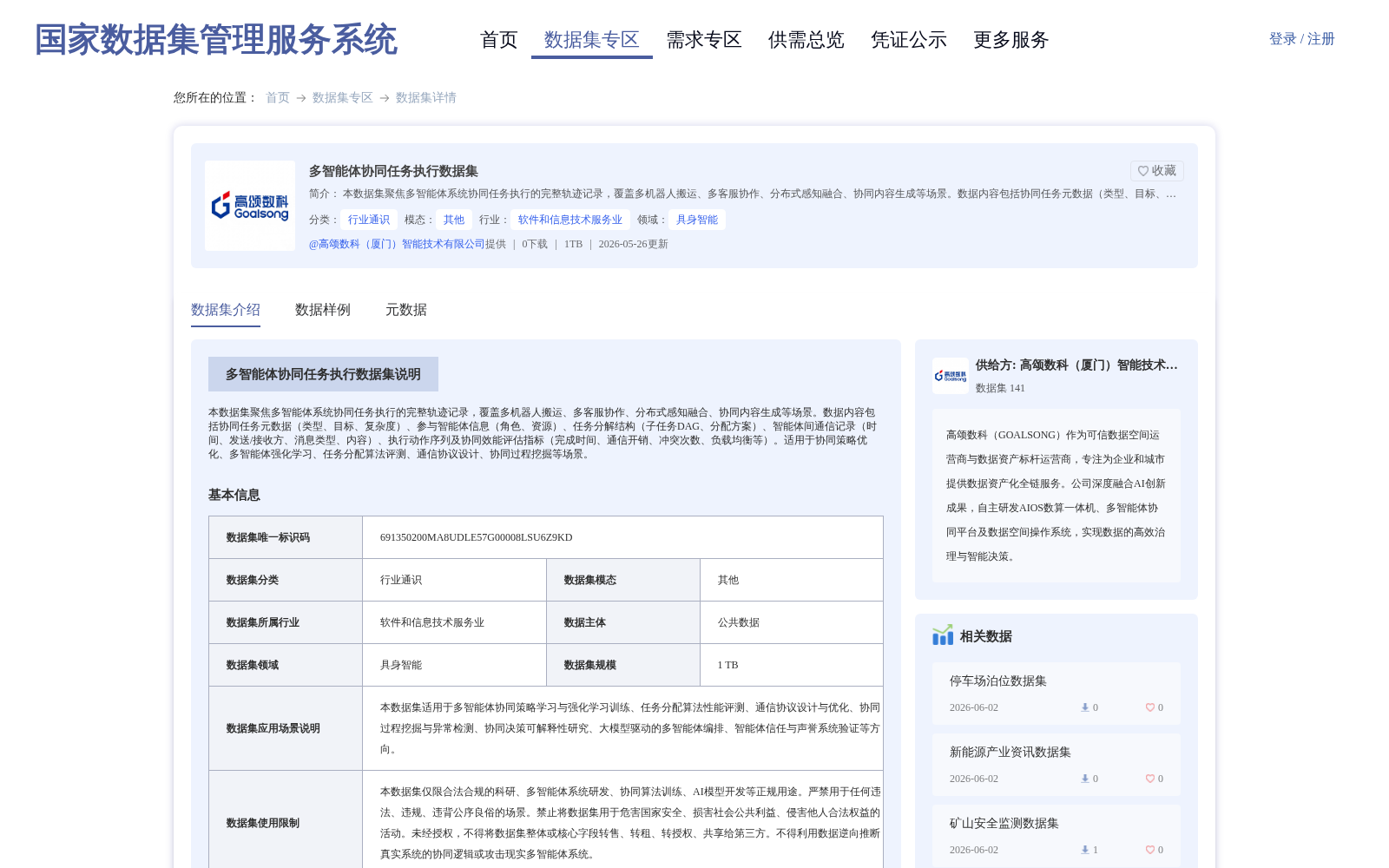Click the 行业通识 category tag
This screenshot has height=868, width=1389.
369,220
